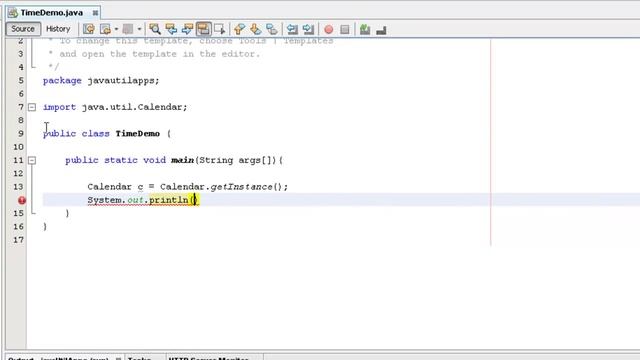Click the 'out' field on line 14

click(135, 200)
